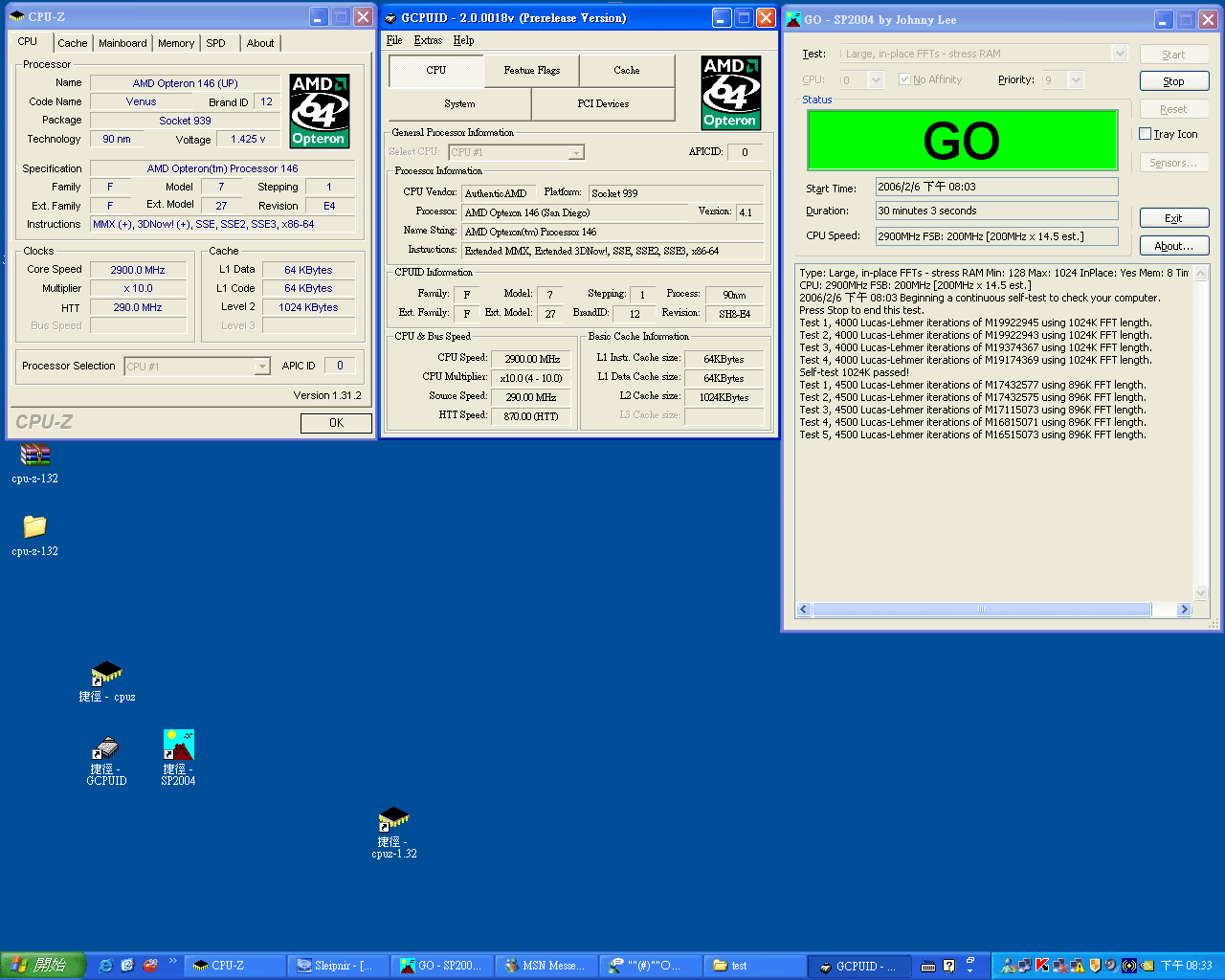Open the Select CPU dropdown in GCPUID
This screenshot has width=1225, height=980.
pyautogui.click(x=516, y=152)
